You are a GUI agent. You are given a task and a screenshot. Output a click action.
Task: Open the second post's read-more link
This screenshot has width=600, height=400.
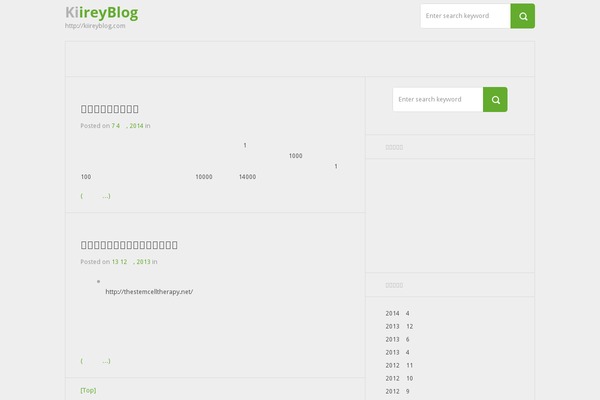point(95,361)
